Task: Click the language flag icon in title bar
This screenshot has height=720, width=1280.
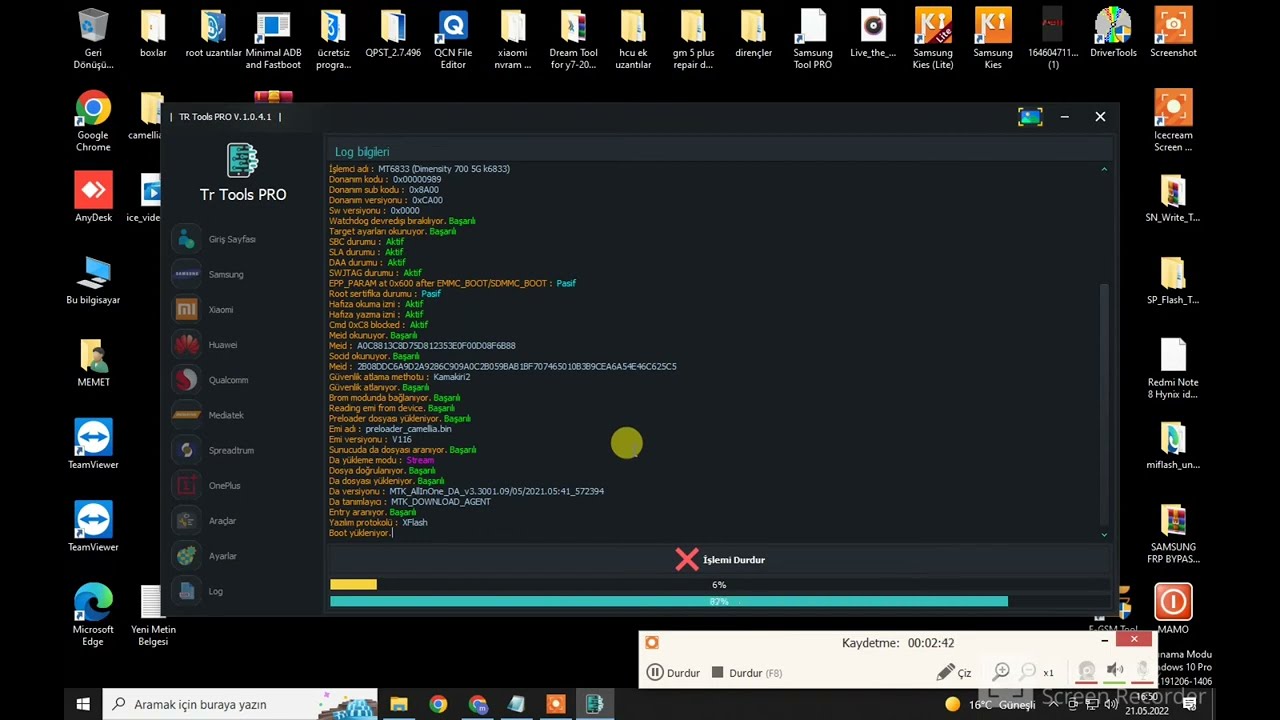Action: (1030, 117)
